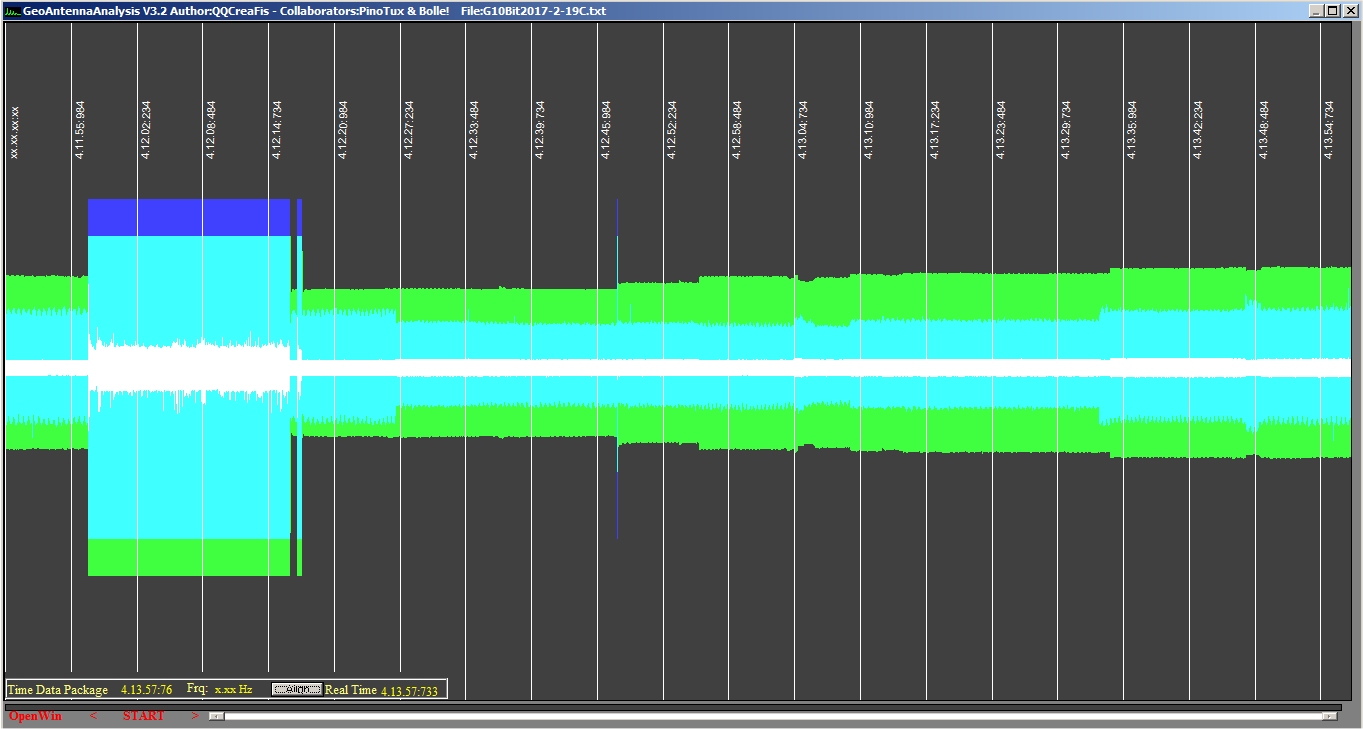Click the Time Data Package label
Image resolution: width=1363 pixels, height=729 pixels.
(57, 690)
